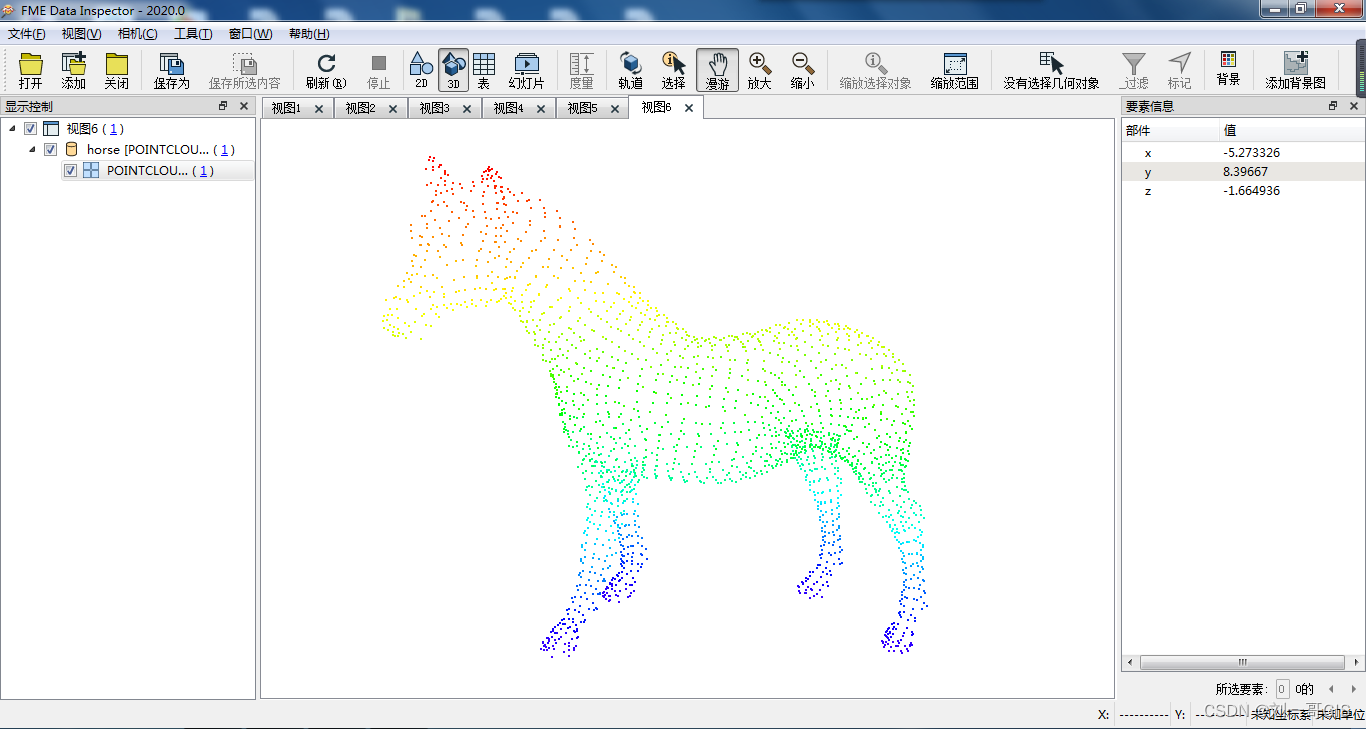Open the 表 (Table) view icon
The width and height of the screenshot is (1366, 729).
pyautogui.click(x=484, y=70)
